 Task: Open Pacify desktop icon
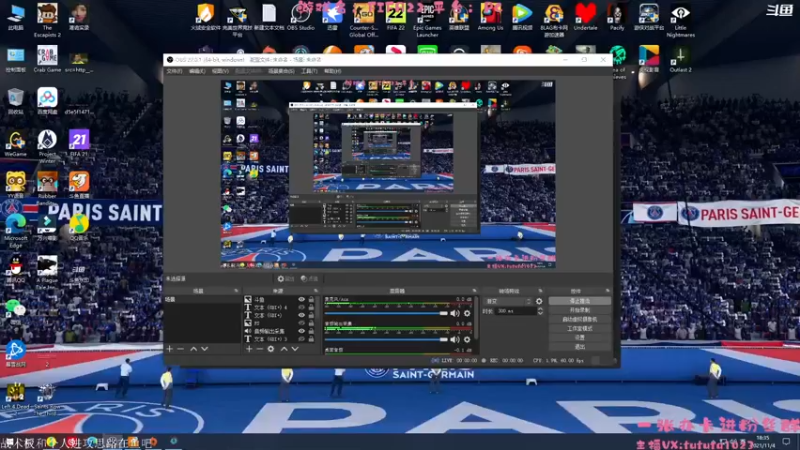coord(617,17)
